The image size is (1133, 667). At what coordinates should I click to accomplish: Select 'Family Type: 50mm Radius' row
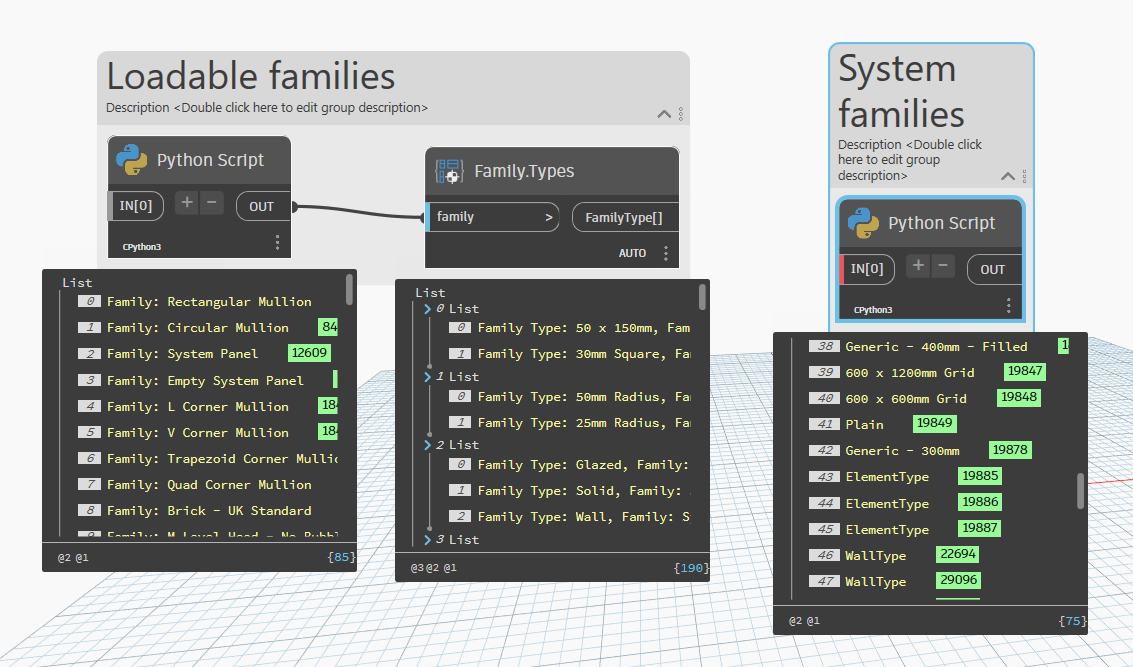584,397
